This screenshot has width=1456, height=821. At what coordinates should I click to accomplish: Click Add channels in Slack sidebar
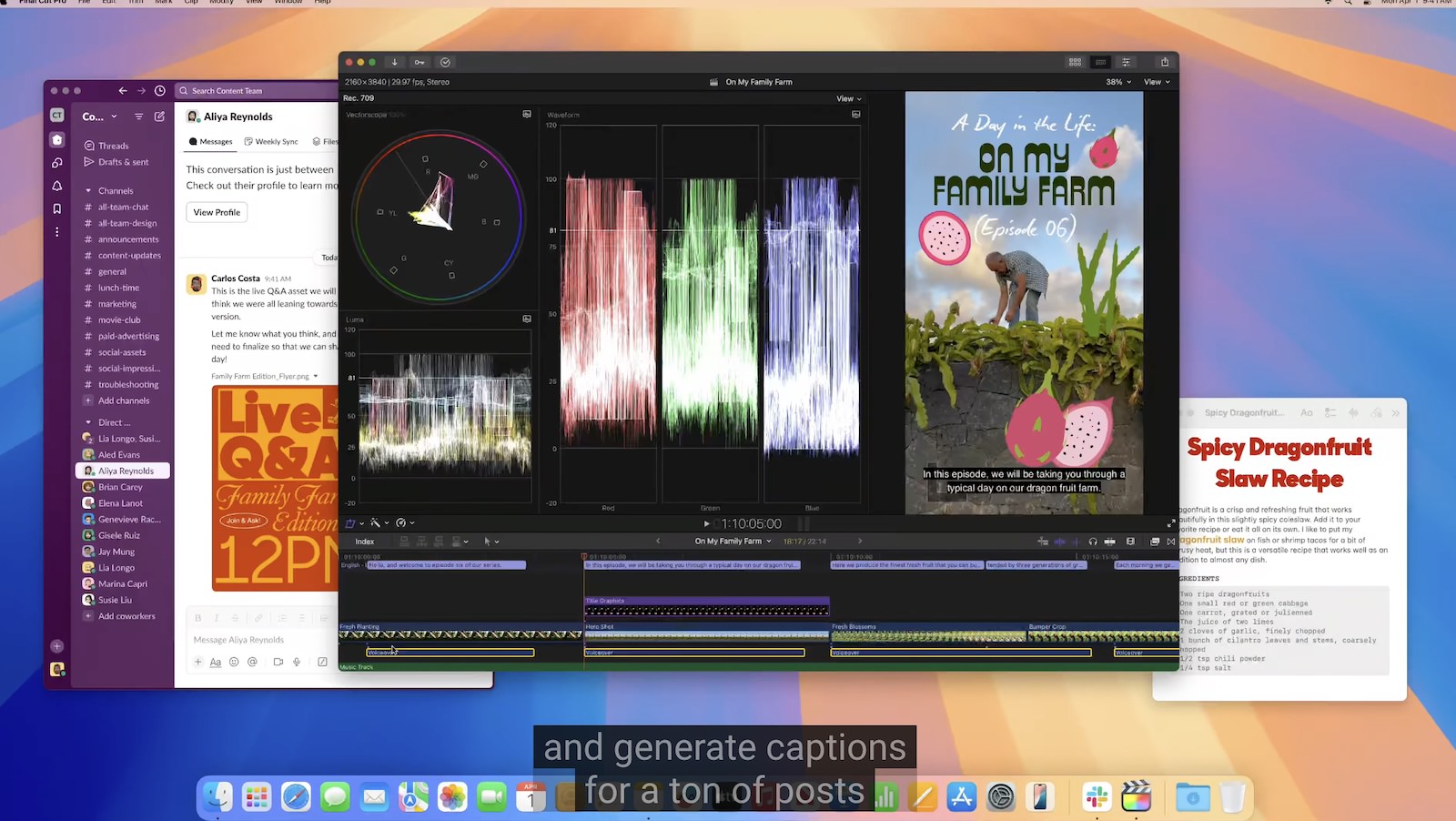124,400
